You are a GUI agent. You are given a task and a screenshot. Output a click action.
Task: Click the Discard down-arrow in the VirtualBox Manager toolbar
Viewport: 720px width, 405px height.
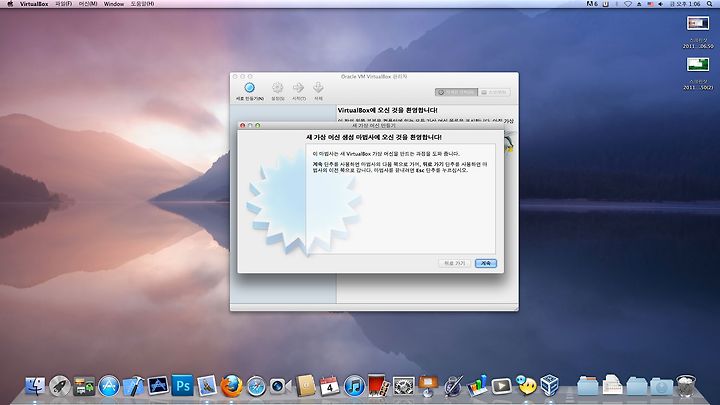pos(318,88)
